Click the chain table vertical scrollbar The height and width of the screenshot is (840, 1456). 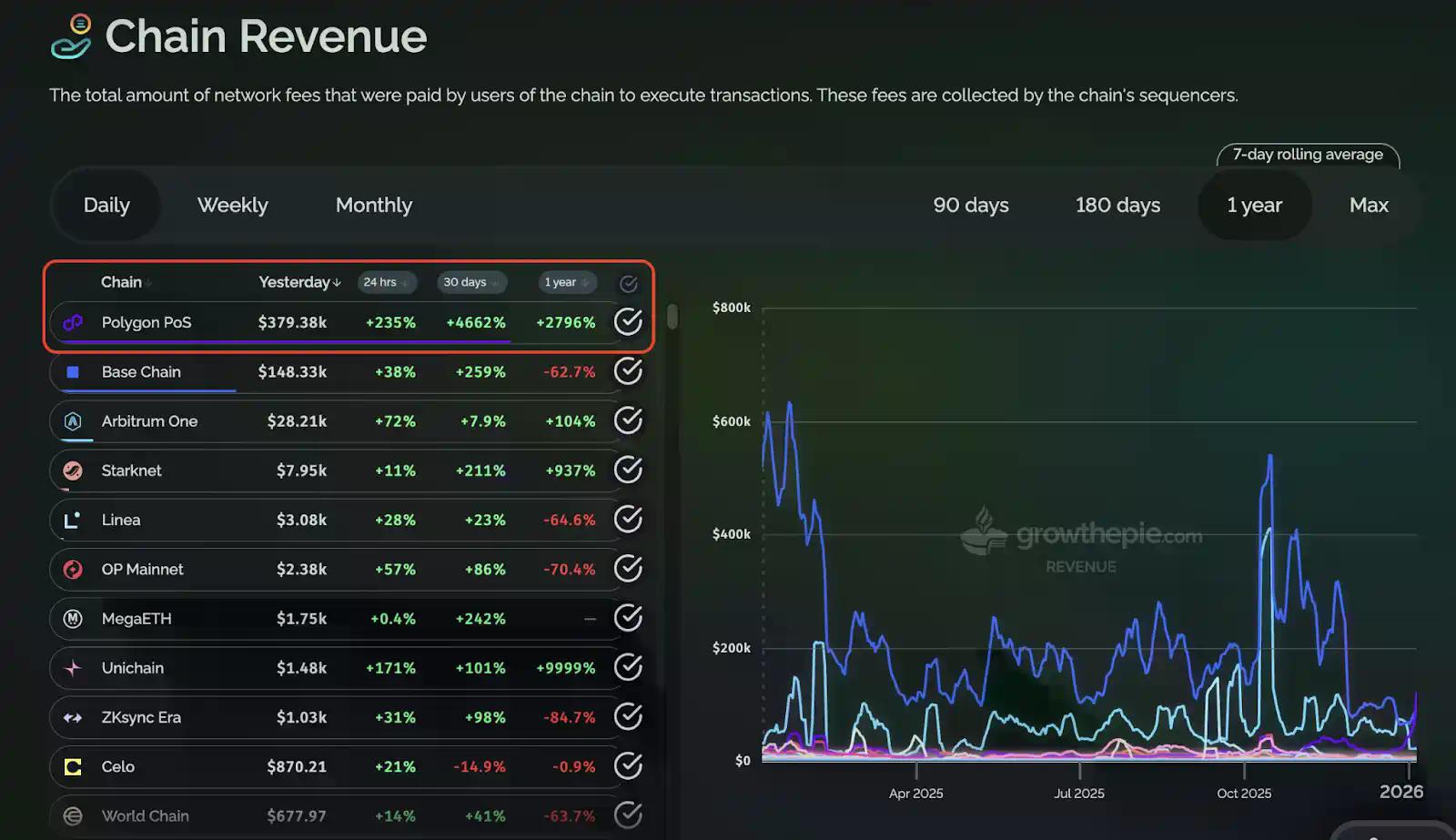(672, 317)
